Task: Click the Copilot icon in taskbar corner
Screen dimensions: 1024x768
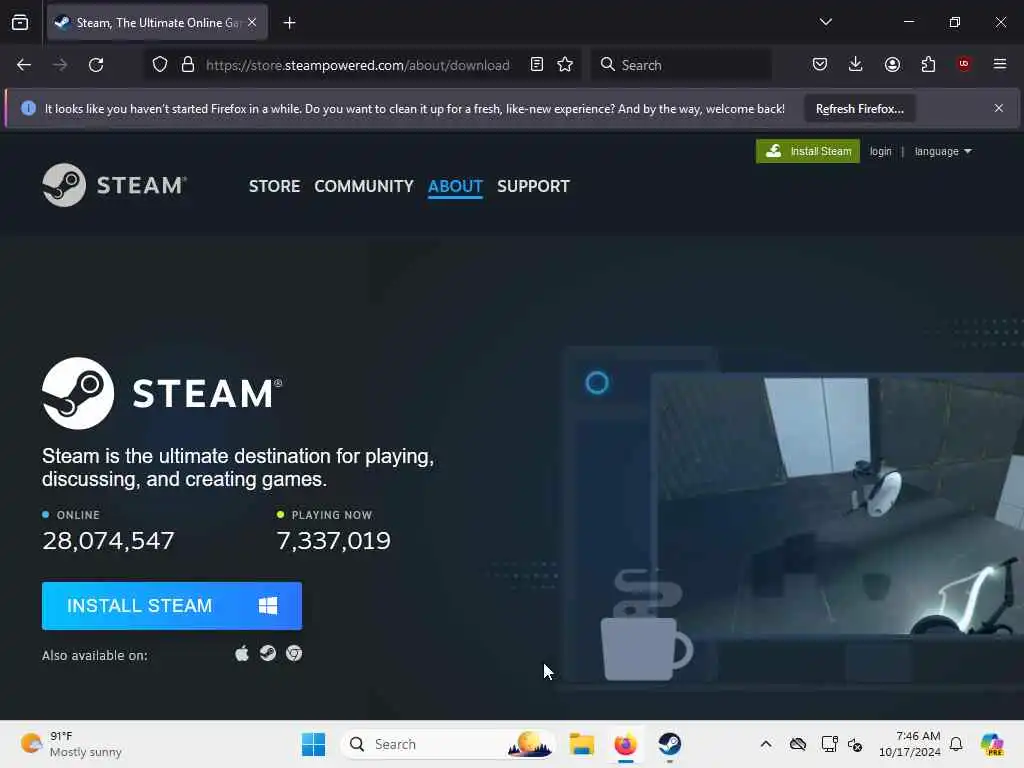Action: click(x=992, y=744)
